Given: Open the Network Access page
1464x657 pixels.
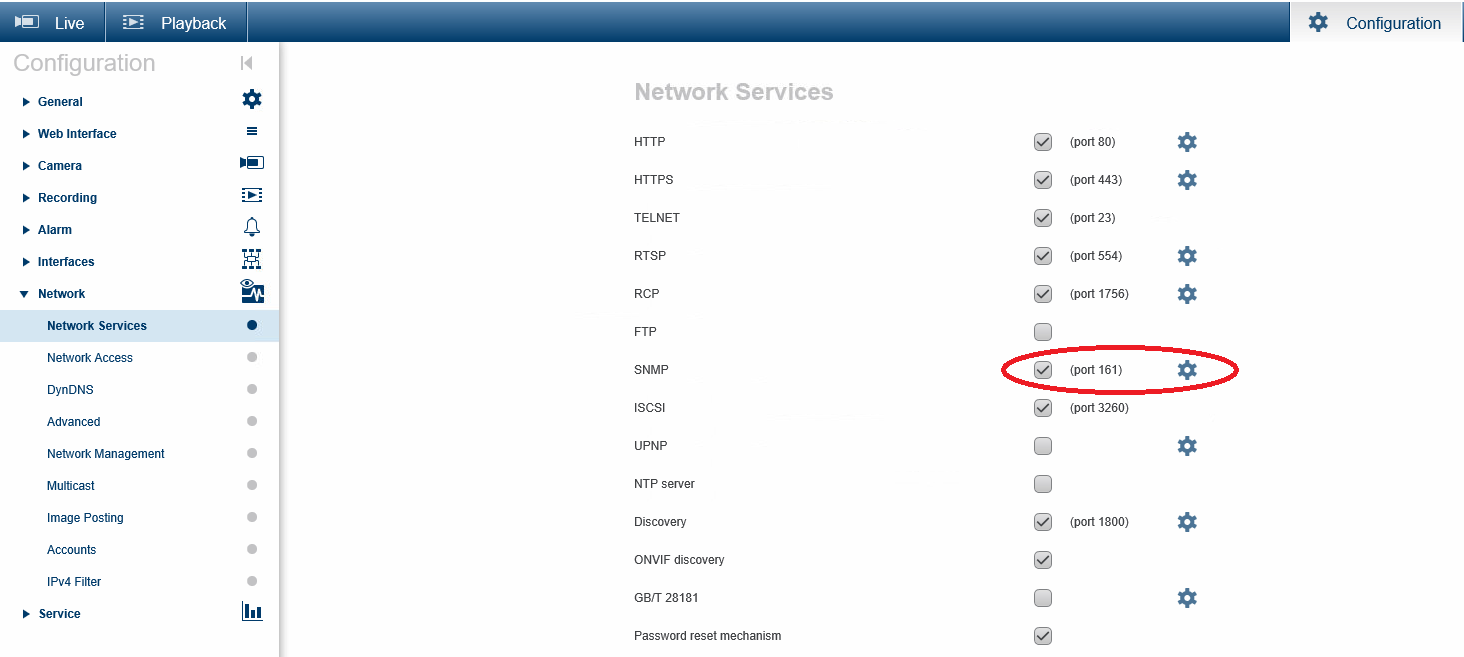Looking at the screenshot, I should (89, 358).
